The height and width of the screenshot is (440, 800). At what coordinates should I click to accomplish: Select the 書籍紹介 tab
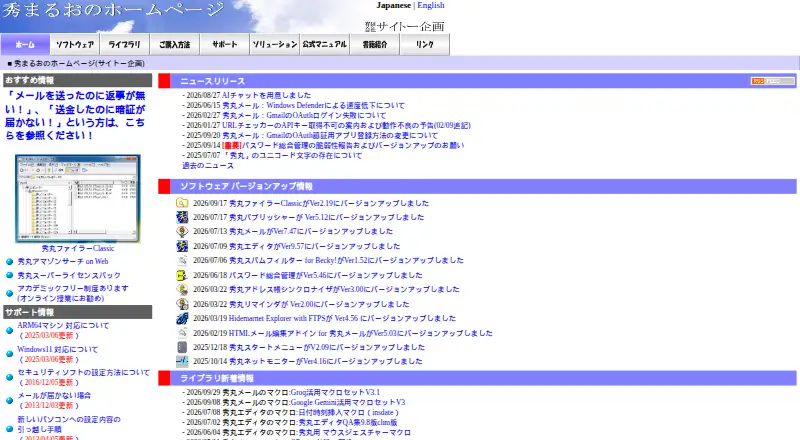click(x=374, y=44)
